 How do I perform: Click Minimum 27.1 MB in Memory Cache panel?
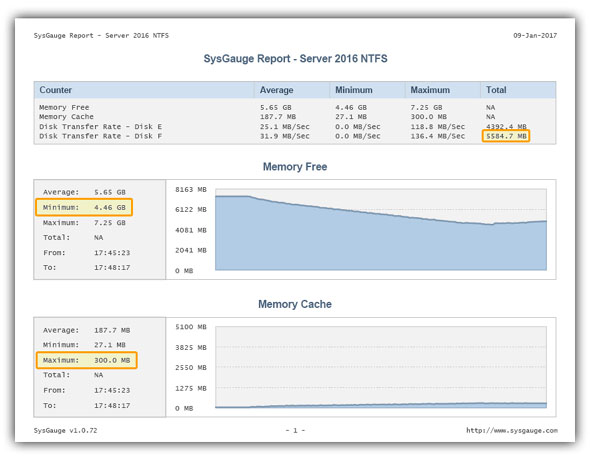click(x=84, y=345)
